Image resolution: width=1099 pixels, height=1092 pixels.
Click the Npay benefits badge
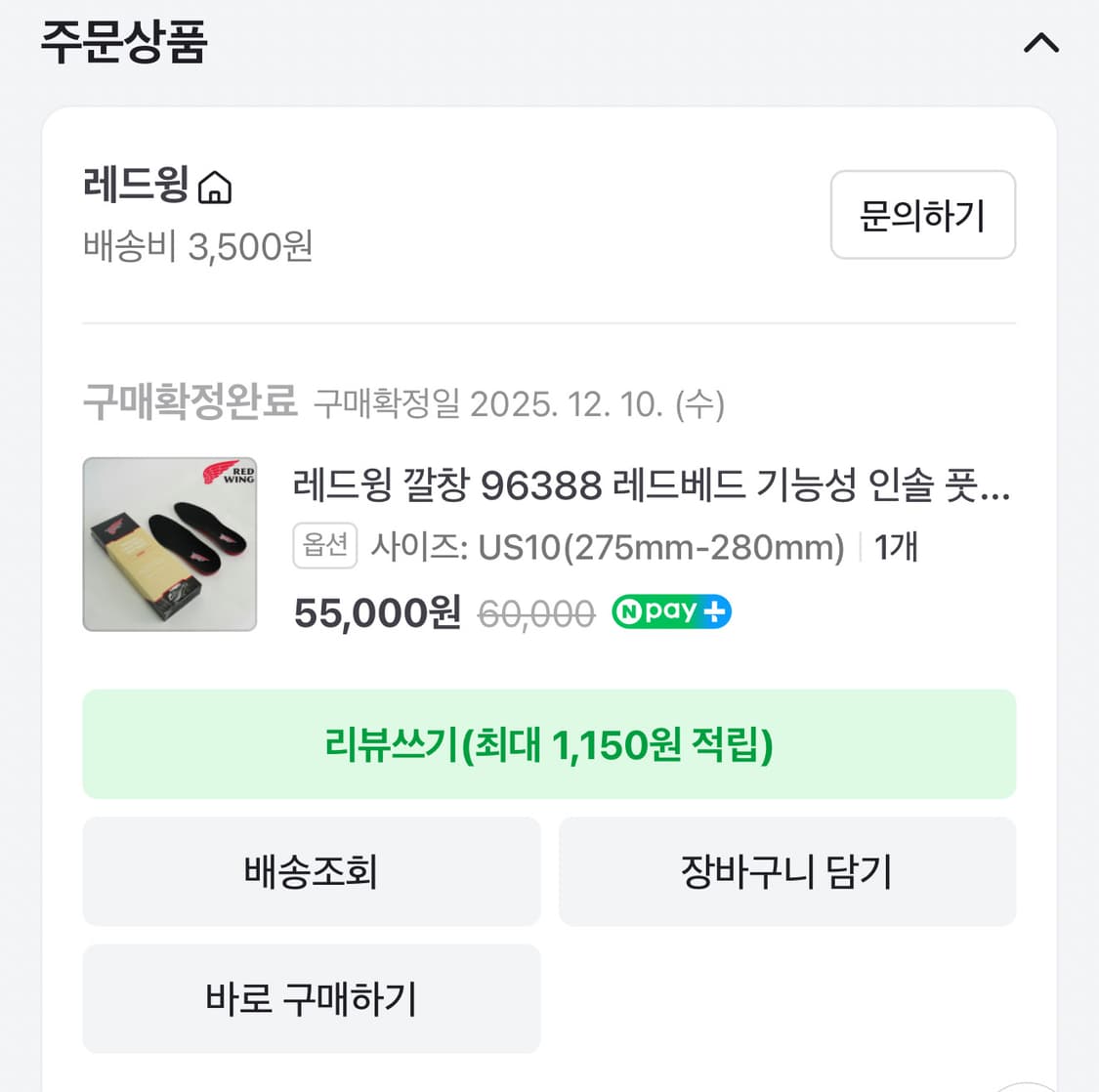[x=670, y=611]
